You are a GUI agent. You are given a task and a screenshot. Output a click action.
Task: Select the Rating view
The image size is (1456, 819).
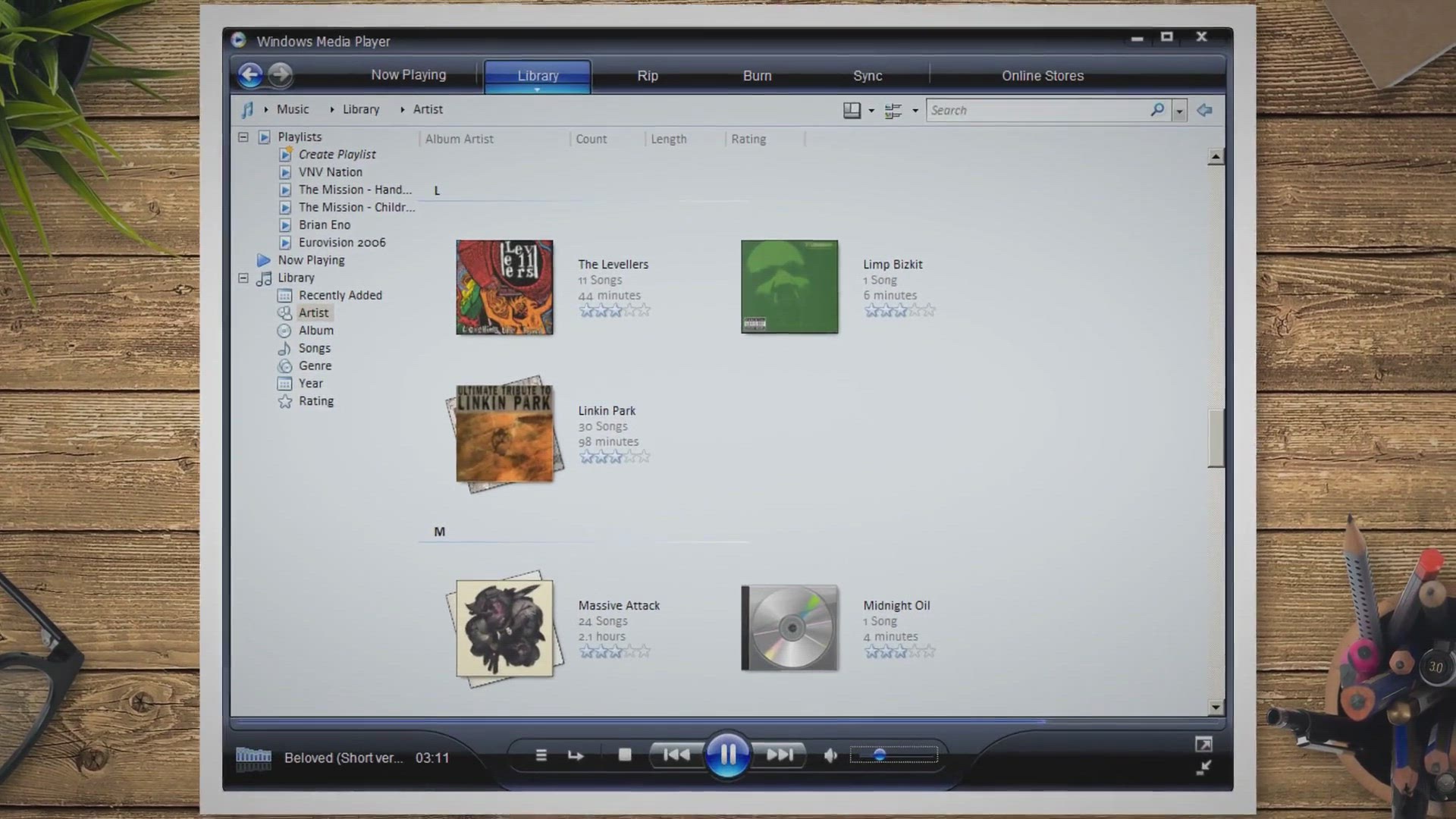[x=315, y=401]
